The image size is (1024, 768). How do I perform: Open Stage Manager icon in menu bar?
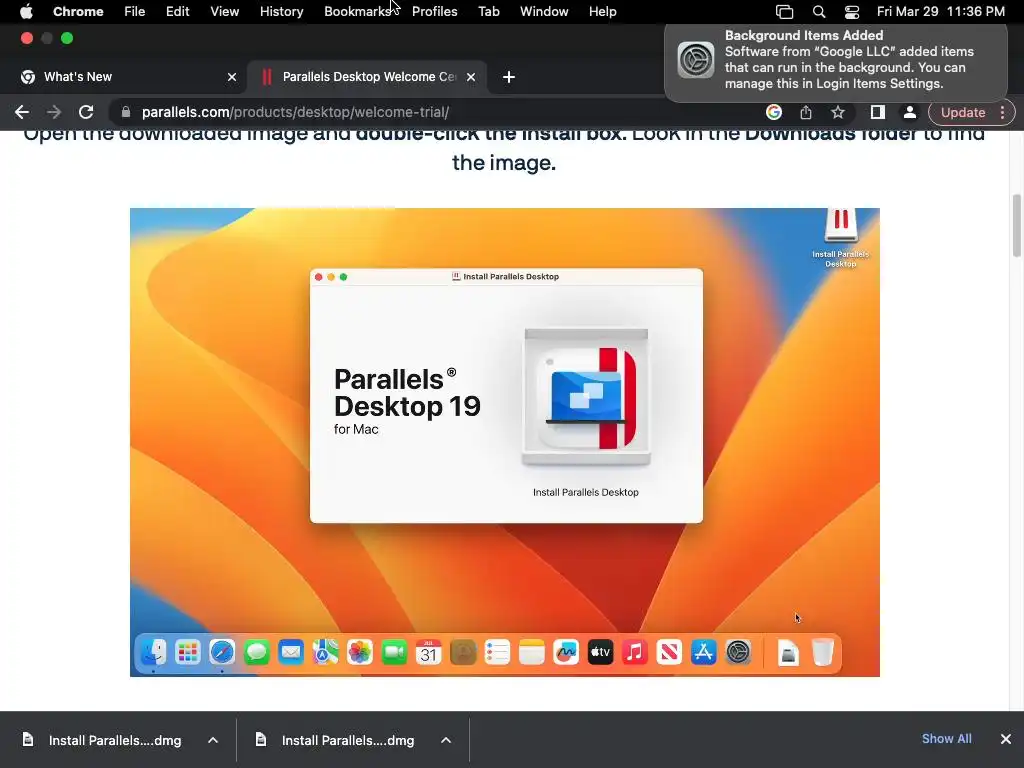click(784, 12)
